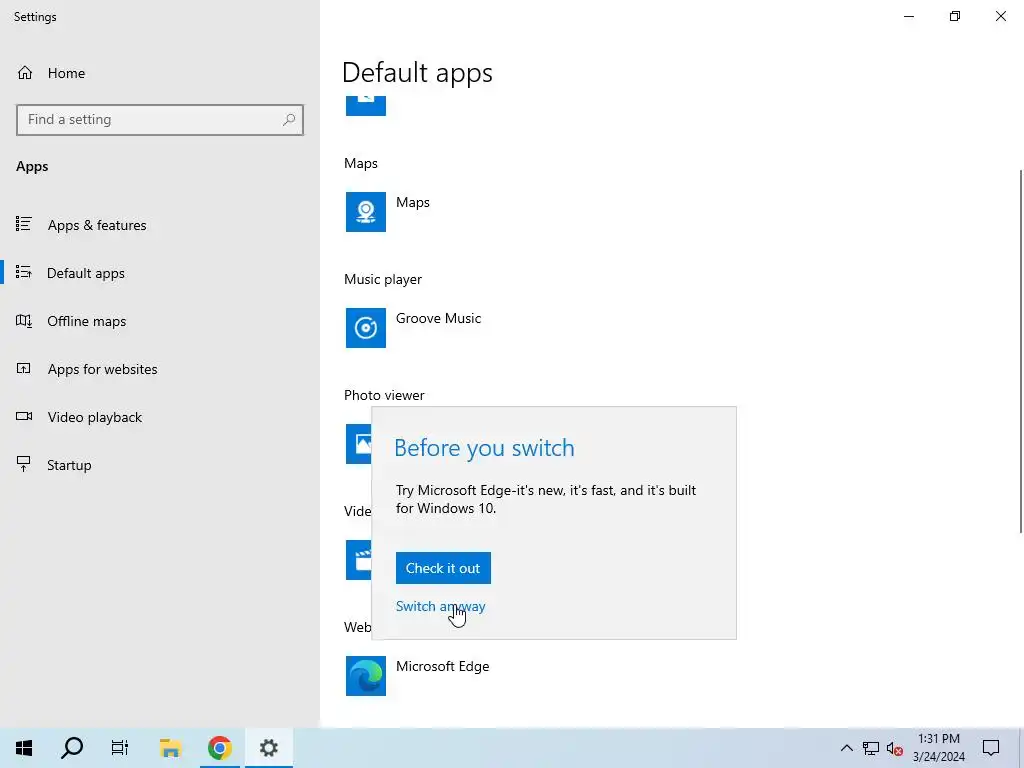Restore down the Settings window
Image resolution: width=1024 pixels, height=768 pixels.
pyautogui.click(x=955, y=16)
